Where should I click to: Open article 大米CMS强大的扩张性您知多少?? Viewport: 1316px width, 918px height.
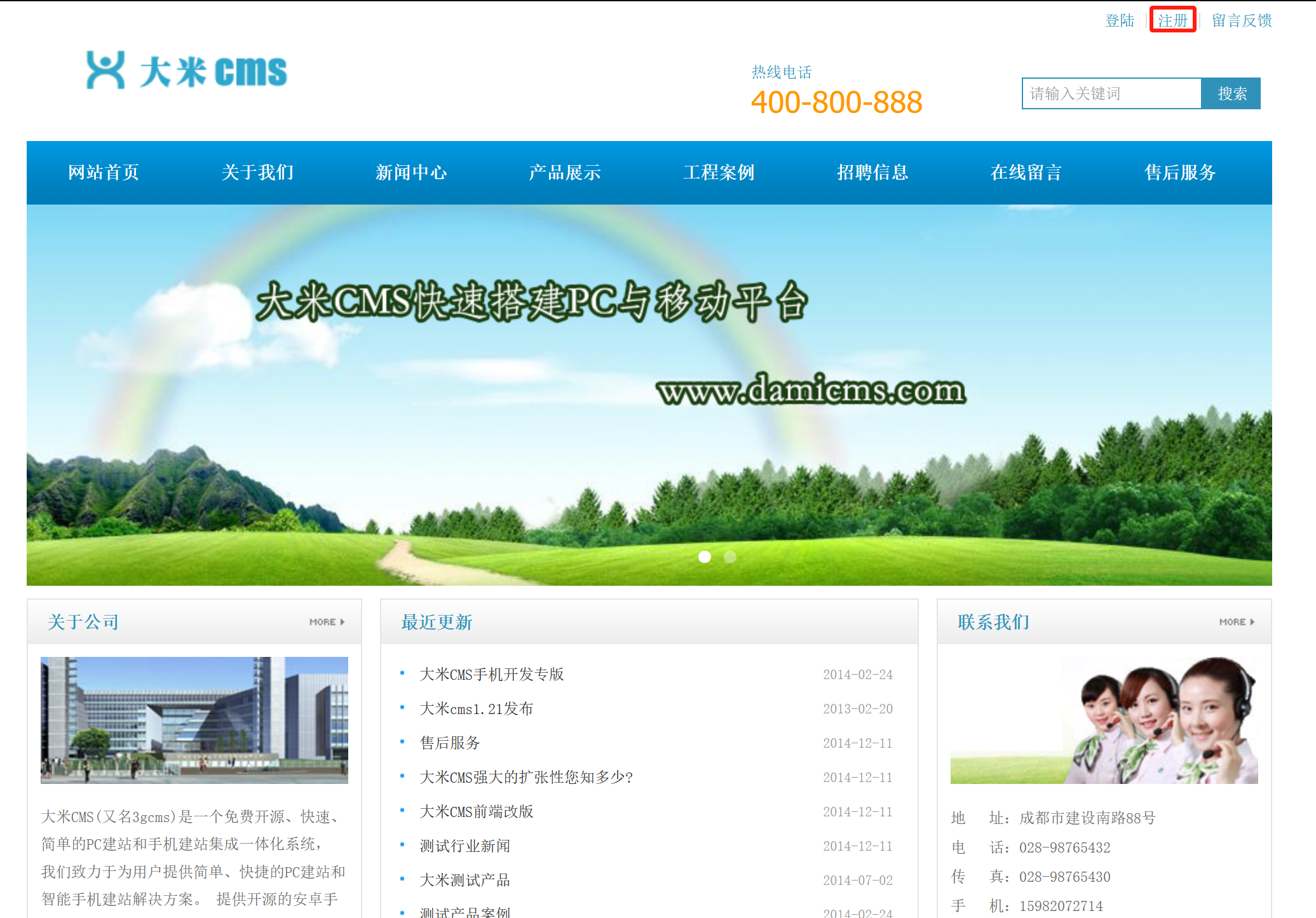(526, 777)
